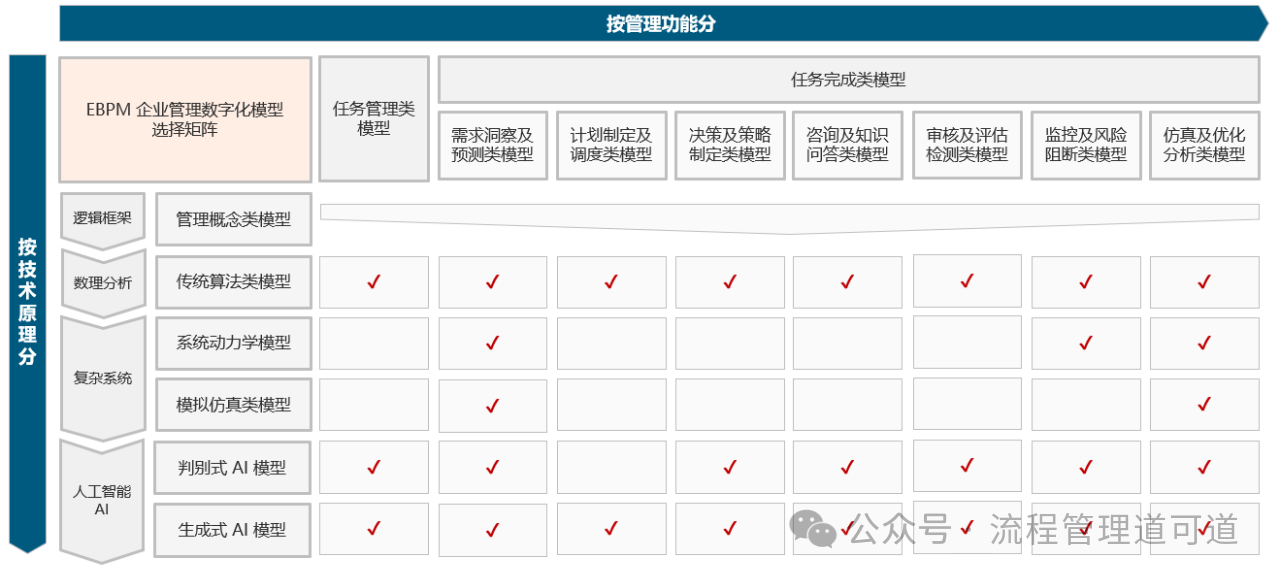This screenshot has height=581, width=1280.
Task: Expand the 人工智能 AI chevron category
Action: (102, 499)
